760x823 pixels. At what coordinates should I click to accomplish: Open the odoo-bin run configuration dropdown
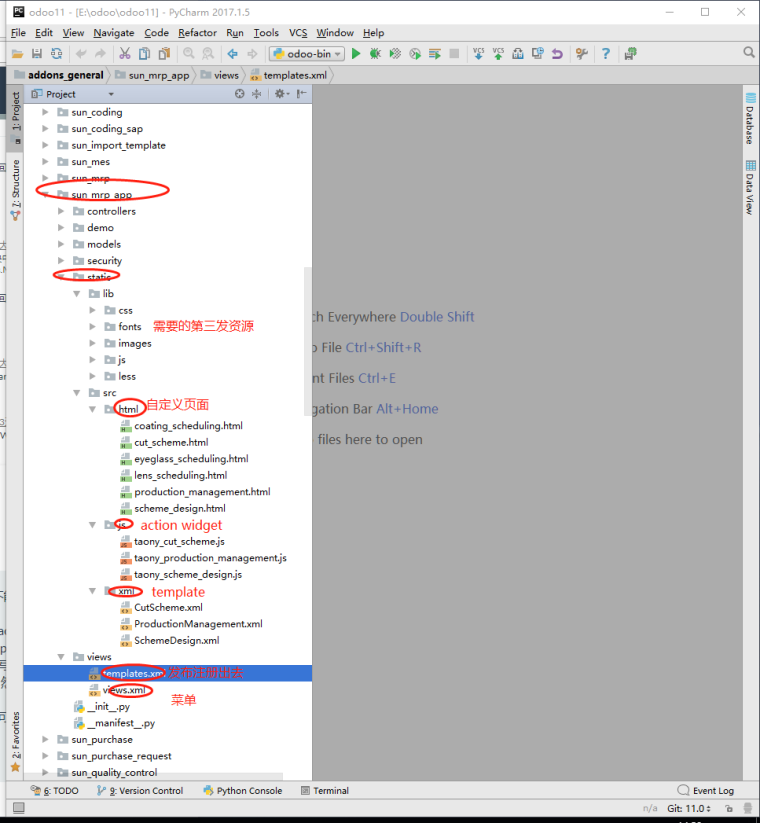[307, 54]
